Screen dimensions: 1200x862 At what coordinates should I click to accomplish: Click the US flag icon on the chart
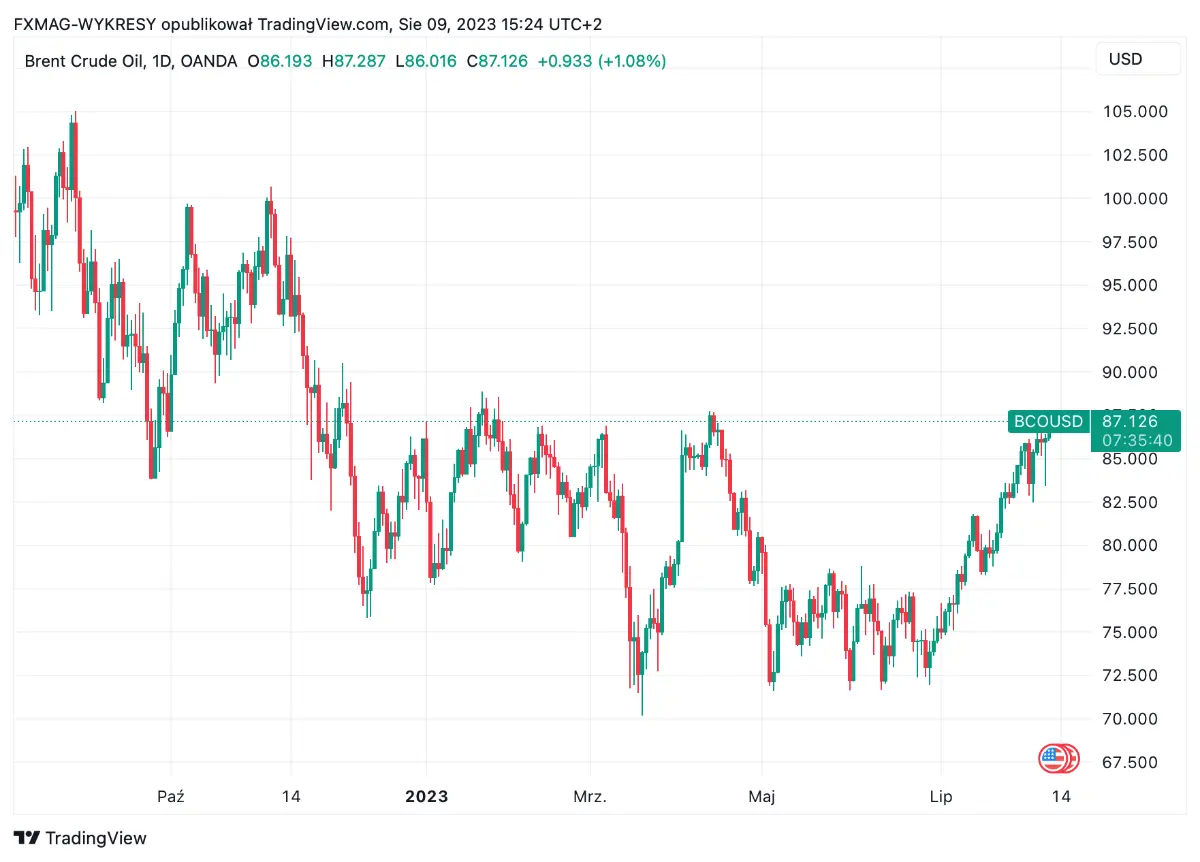(x=1058, y=759)
